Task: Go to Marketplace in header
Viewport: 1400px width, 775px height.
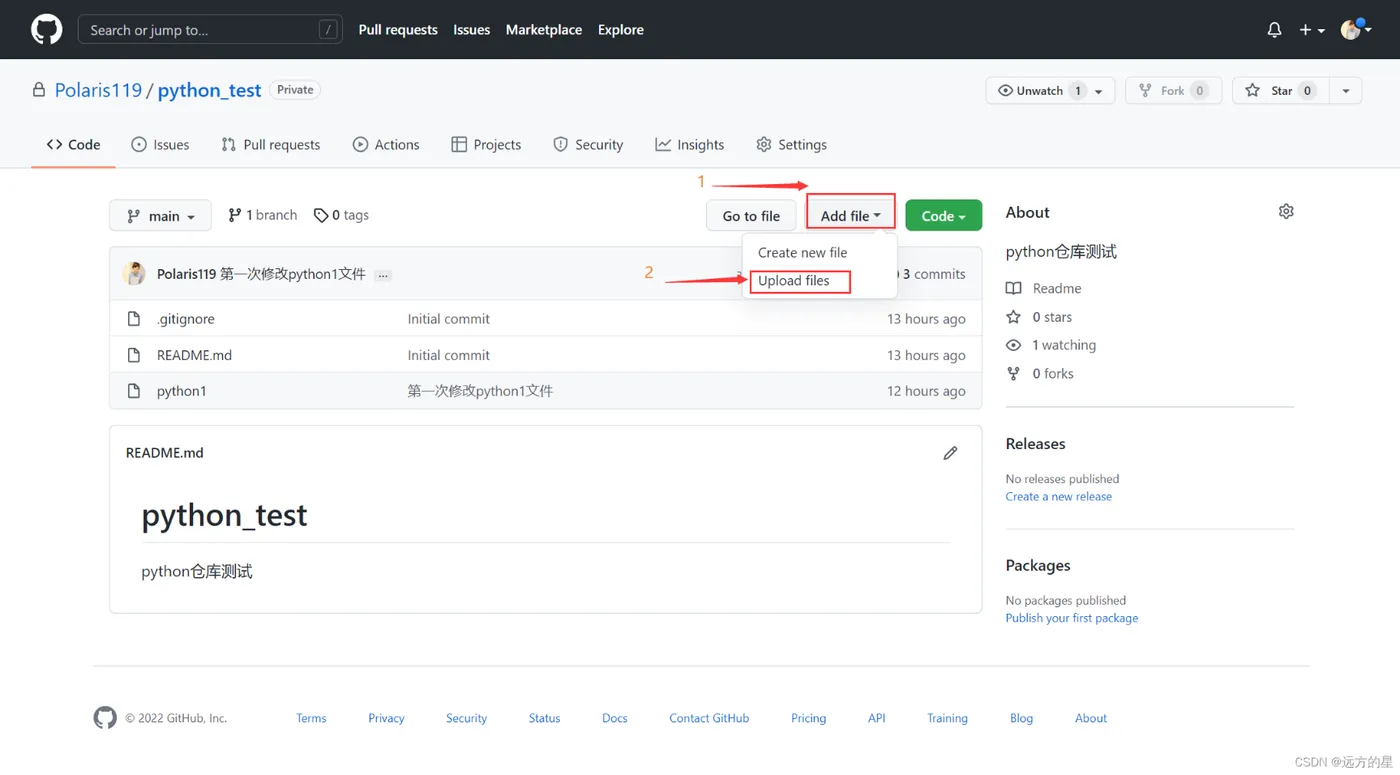Action: click(544, 30)
